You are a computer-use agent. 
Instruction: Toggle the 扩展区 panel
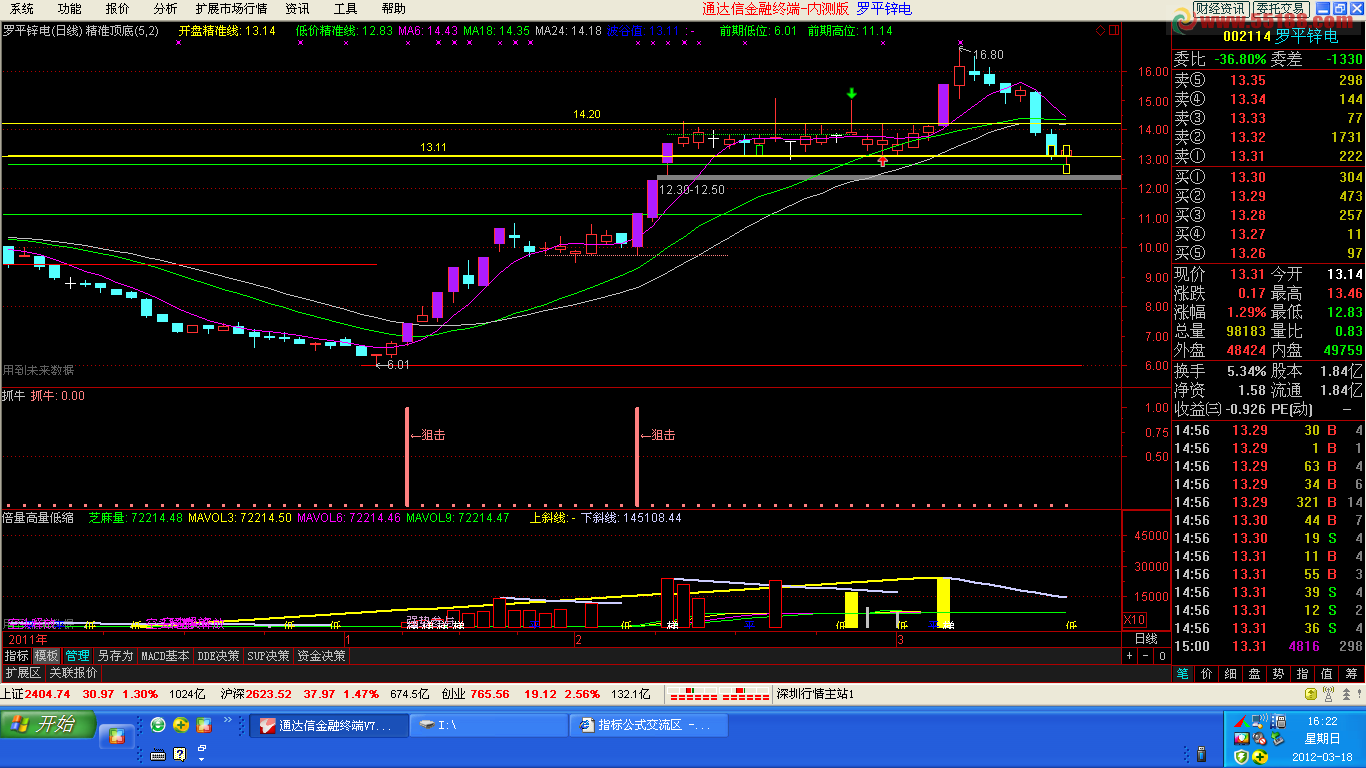coord(22,673)
